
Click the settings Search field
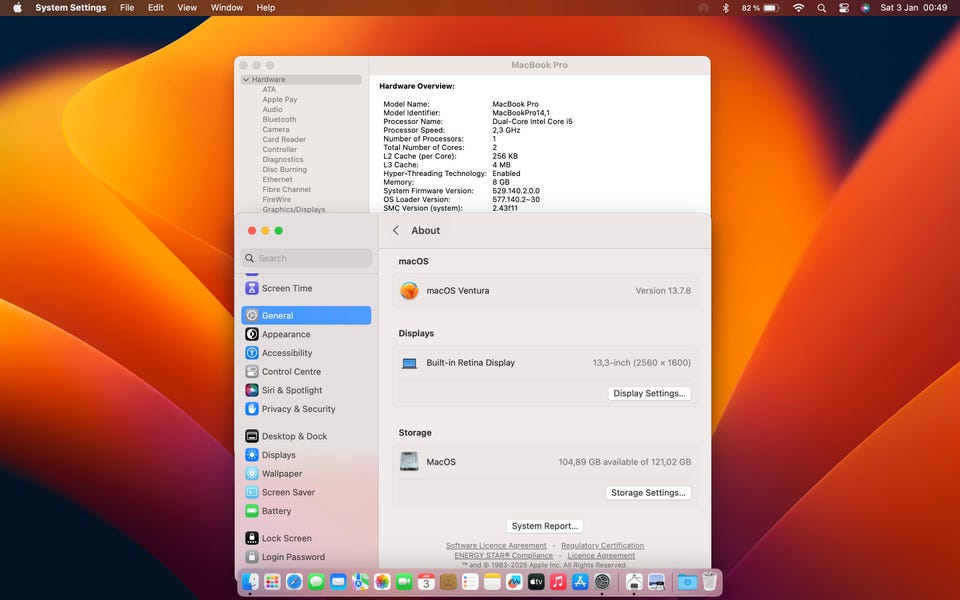pos(306,258)
